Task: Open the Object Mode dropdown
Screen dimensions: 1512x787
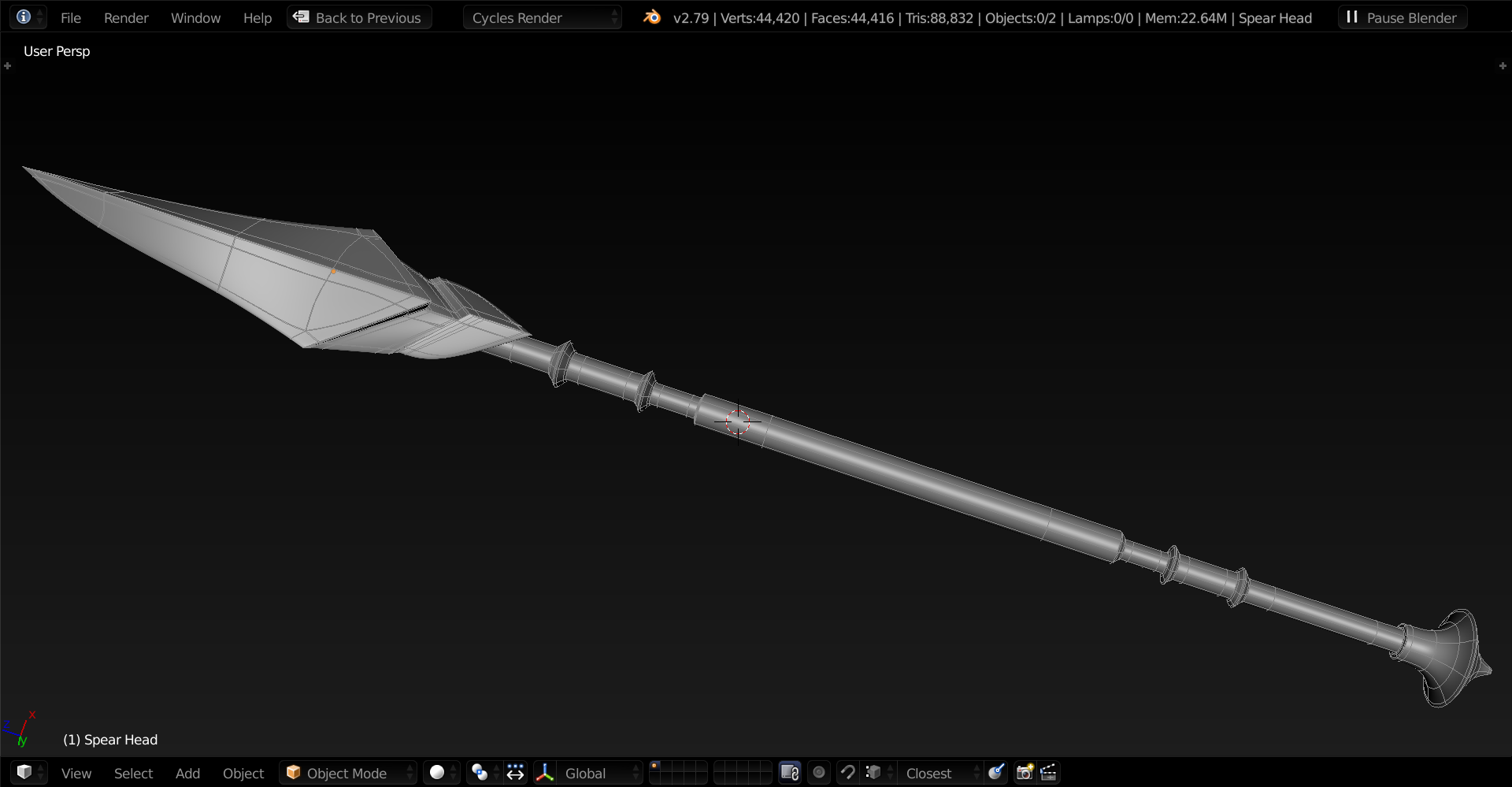Action: click(347, 773)
